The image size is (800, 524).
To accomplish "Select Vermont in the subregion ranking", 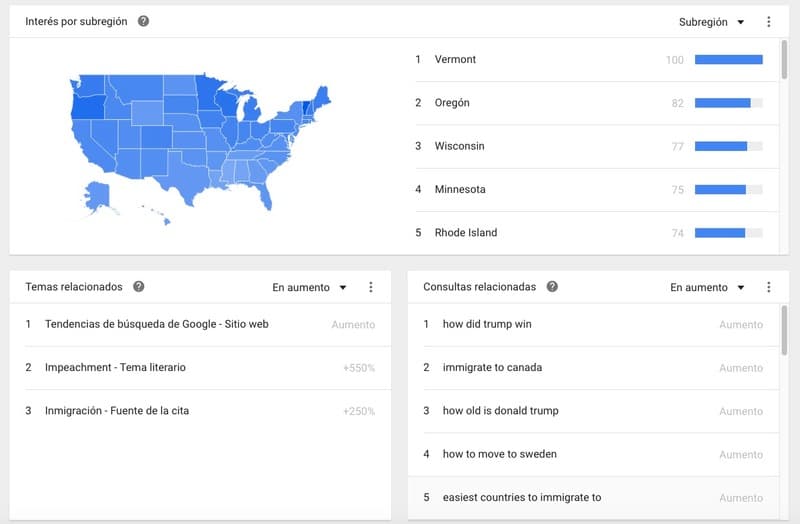I will click(x=455, y=60).
